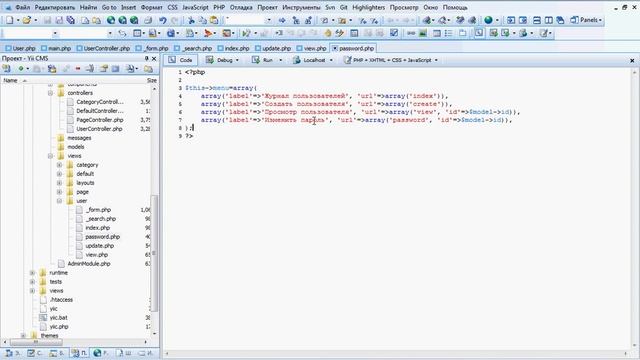Select .htaccess file in project tree
The height and width of the screenshot is (360, 640).
pos(61,300)
